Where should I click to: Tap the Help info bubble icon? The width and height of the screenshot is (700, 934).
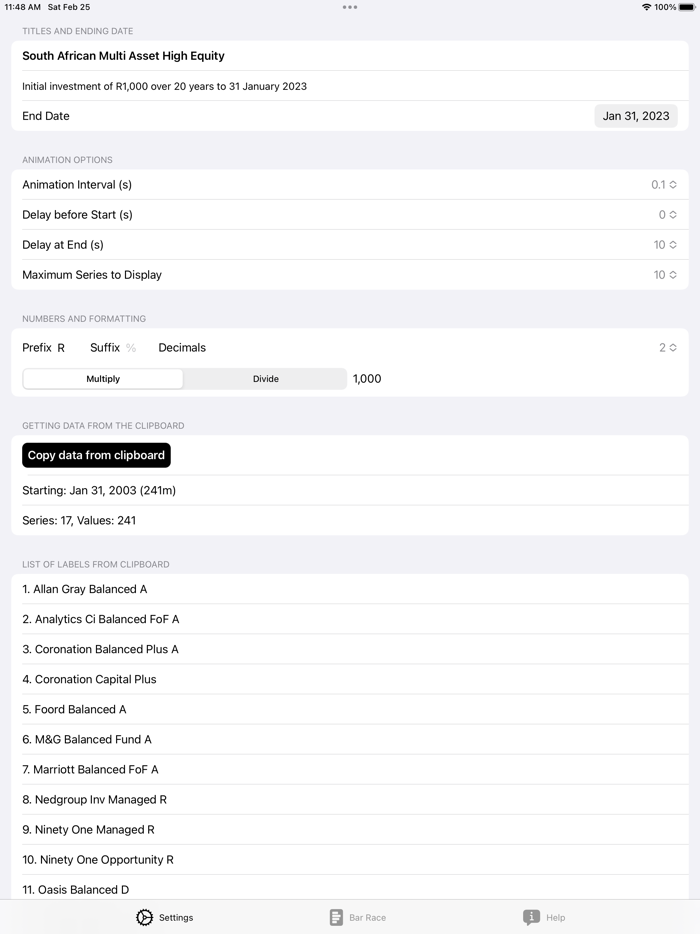[531, 917]
